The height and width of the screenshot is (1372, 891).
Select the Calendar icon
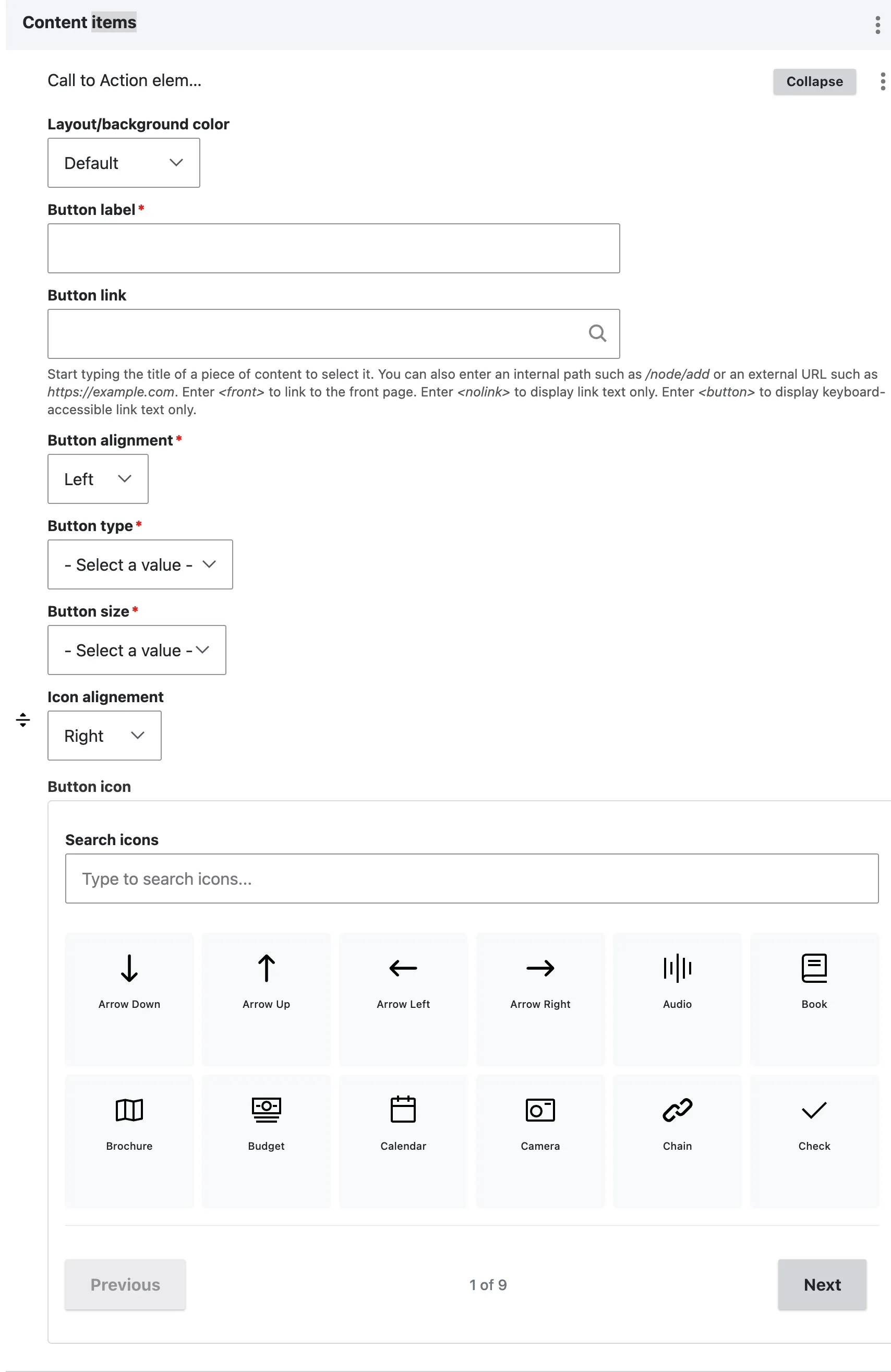click(x=403, y=1141)
